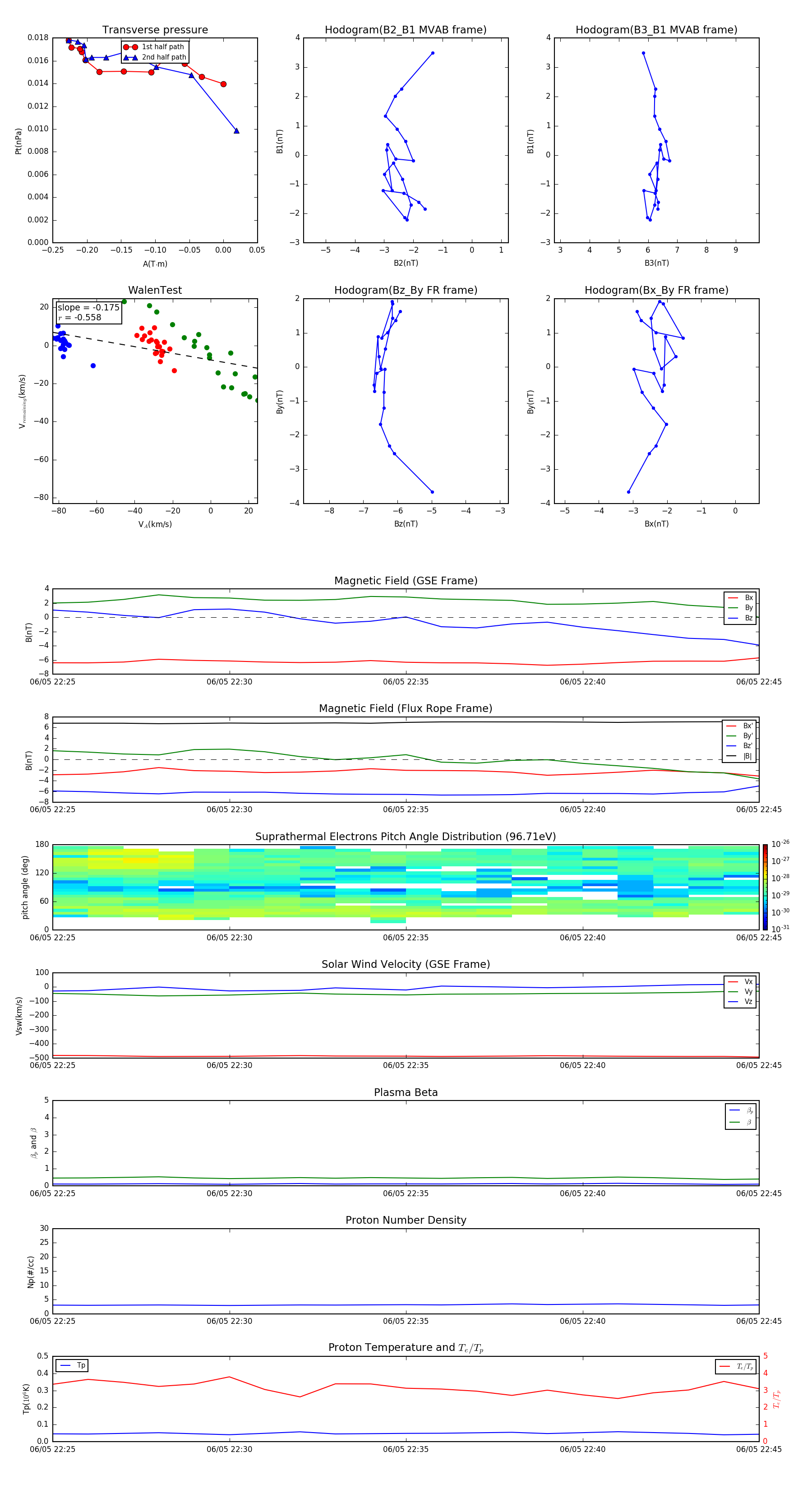This screenshot has width=812, height=1489.
Task: Click the Suprathermal Electrons Pitch Angle title
Action: pos(406,837)
